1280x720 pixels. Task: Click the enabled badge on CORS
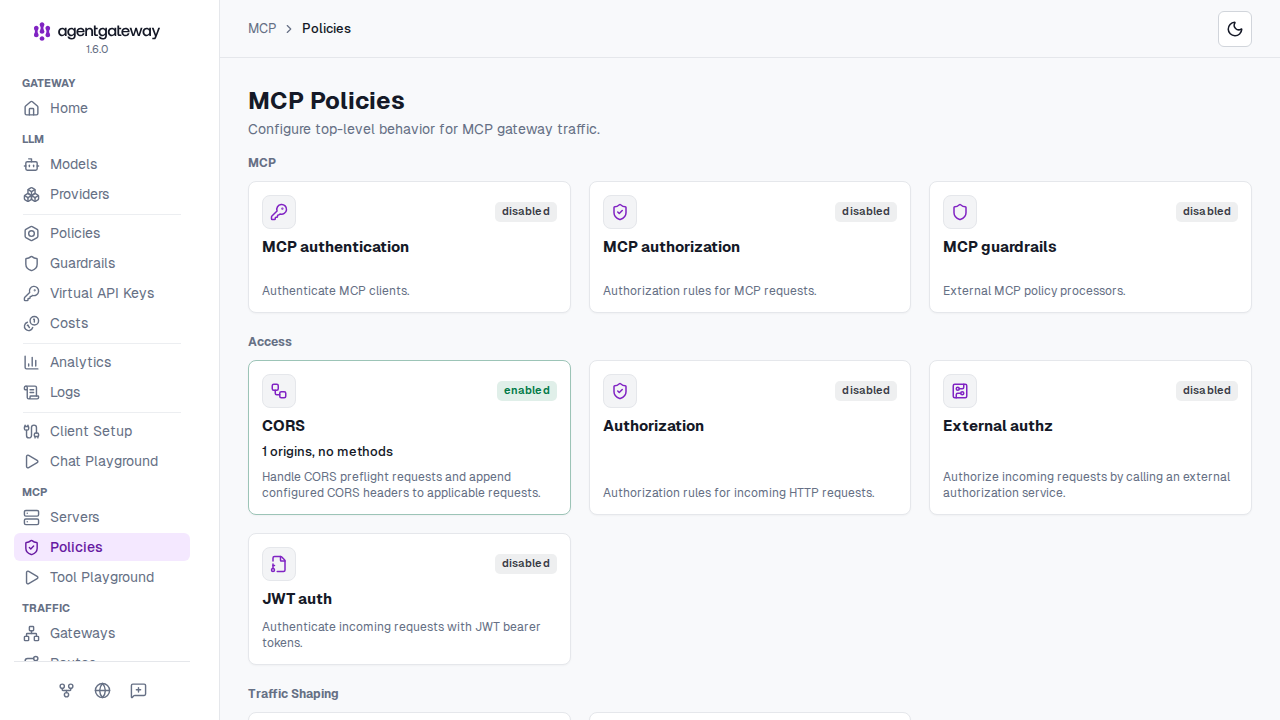tap(527, 390)
